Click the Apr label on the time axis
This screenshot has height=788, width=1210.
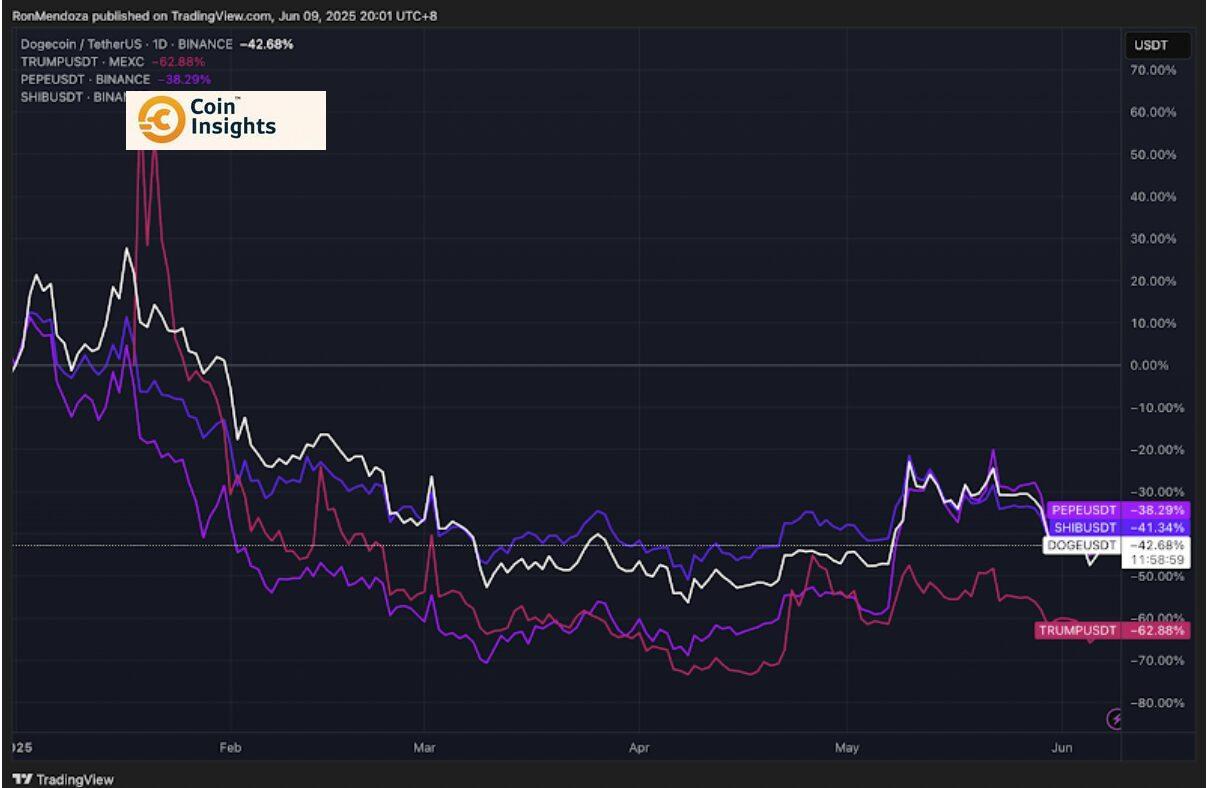640,747
